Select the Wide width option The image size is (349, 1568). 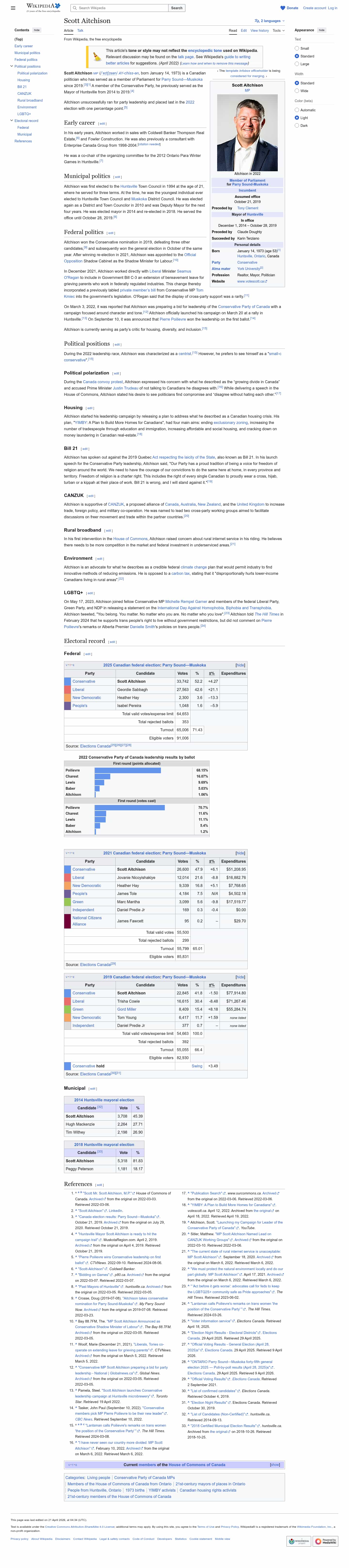pos(297,91)
